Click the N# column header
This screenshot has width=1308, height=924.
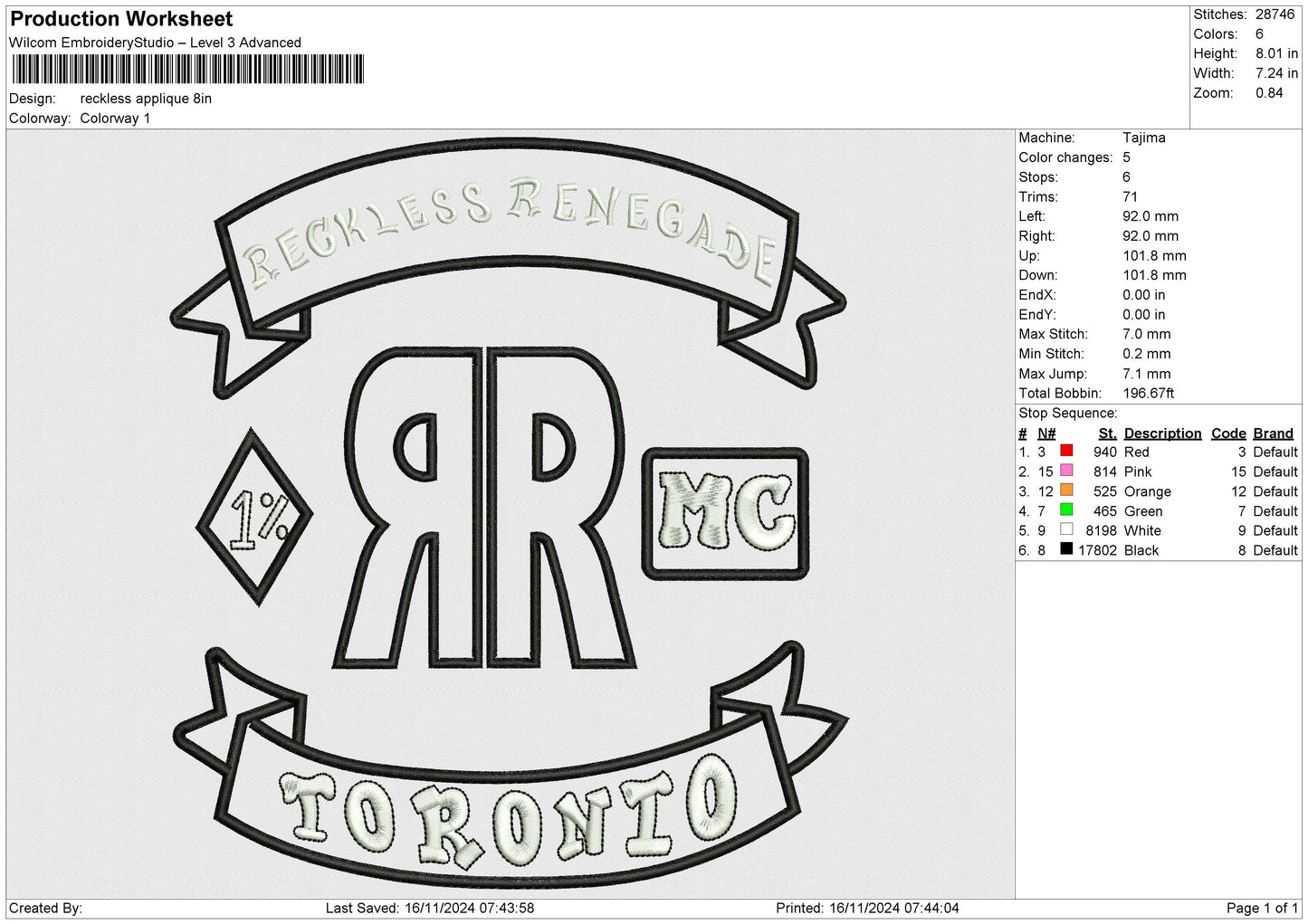coord(1046,433)
